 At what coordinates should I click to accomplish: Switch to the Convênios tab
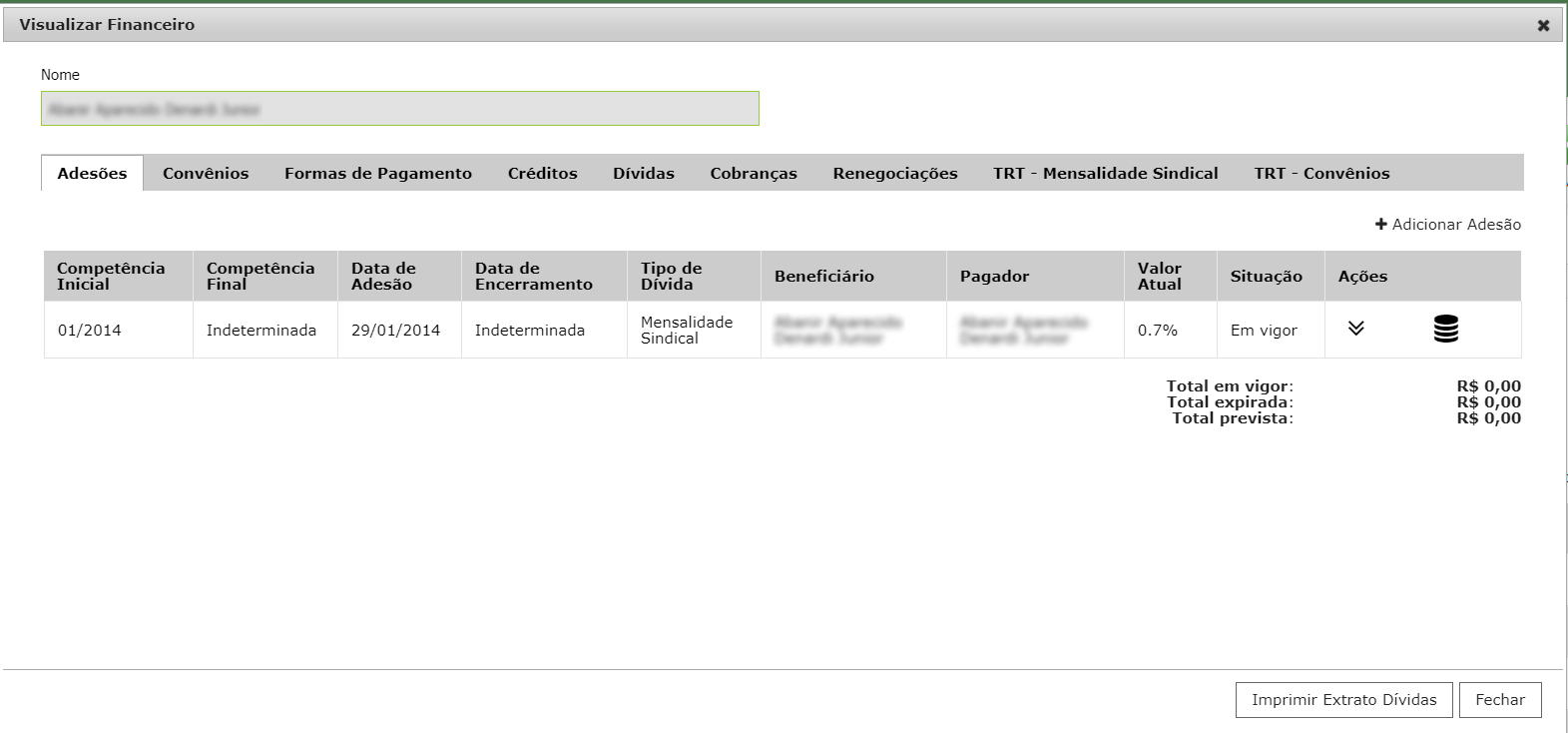pos(206,173)
